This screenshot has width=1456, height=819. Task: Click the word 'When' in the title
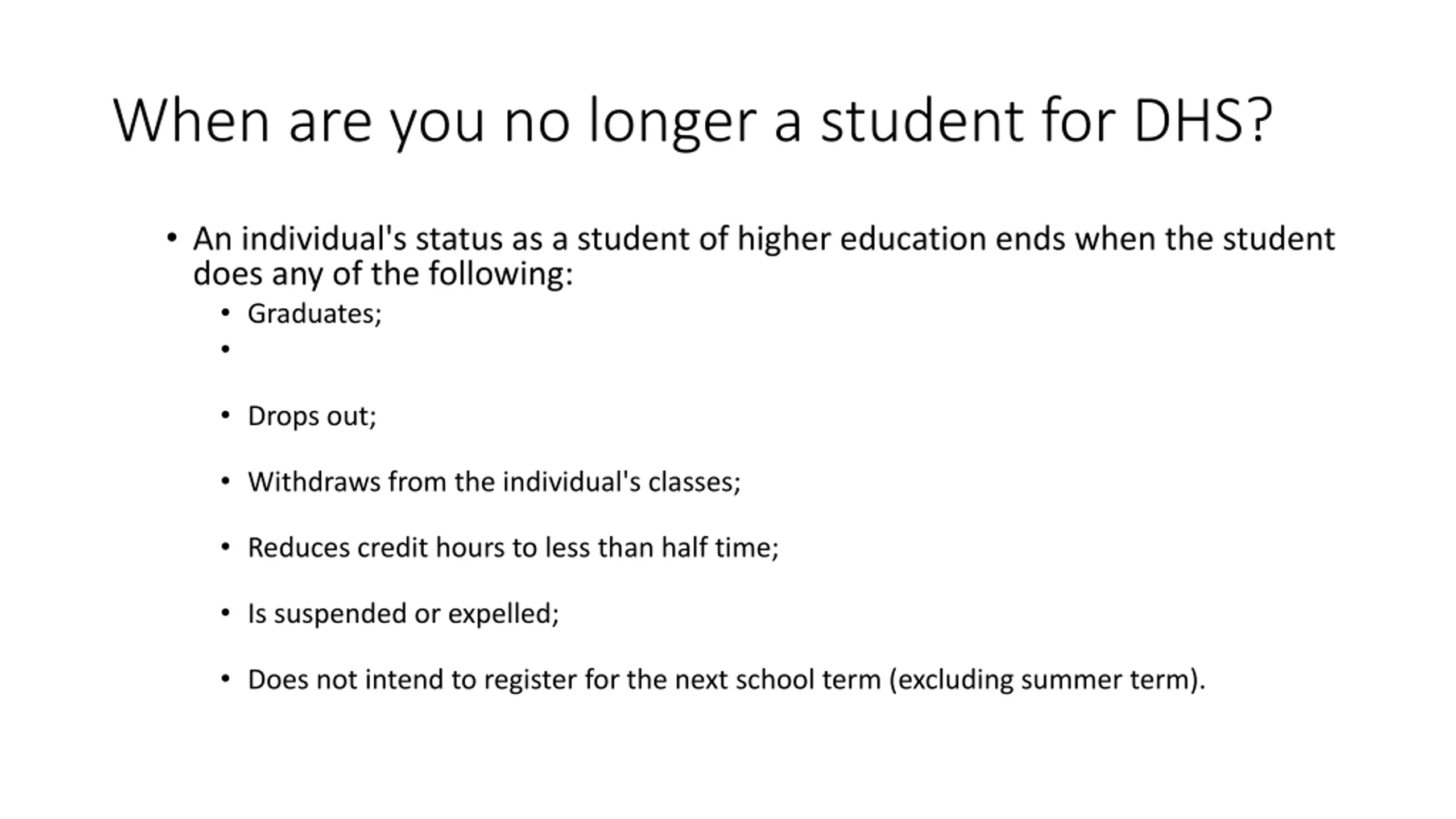(x=191, y=121)
